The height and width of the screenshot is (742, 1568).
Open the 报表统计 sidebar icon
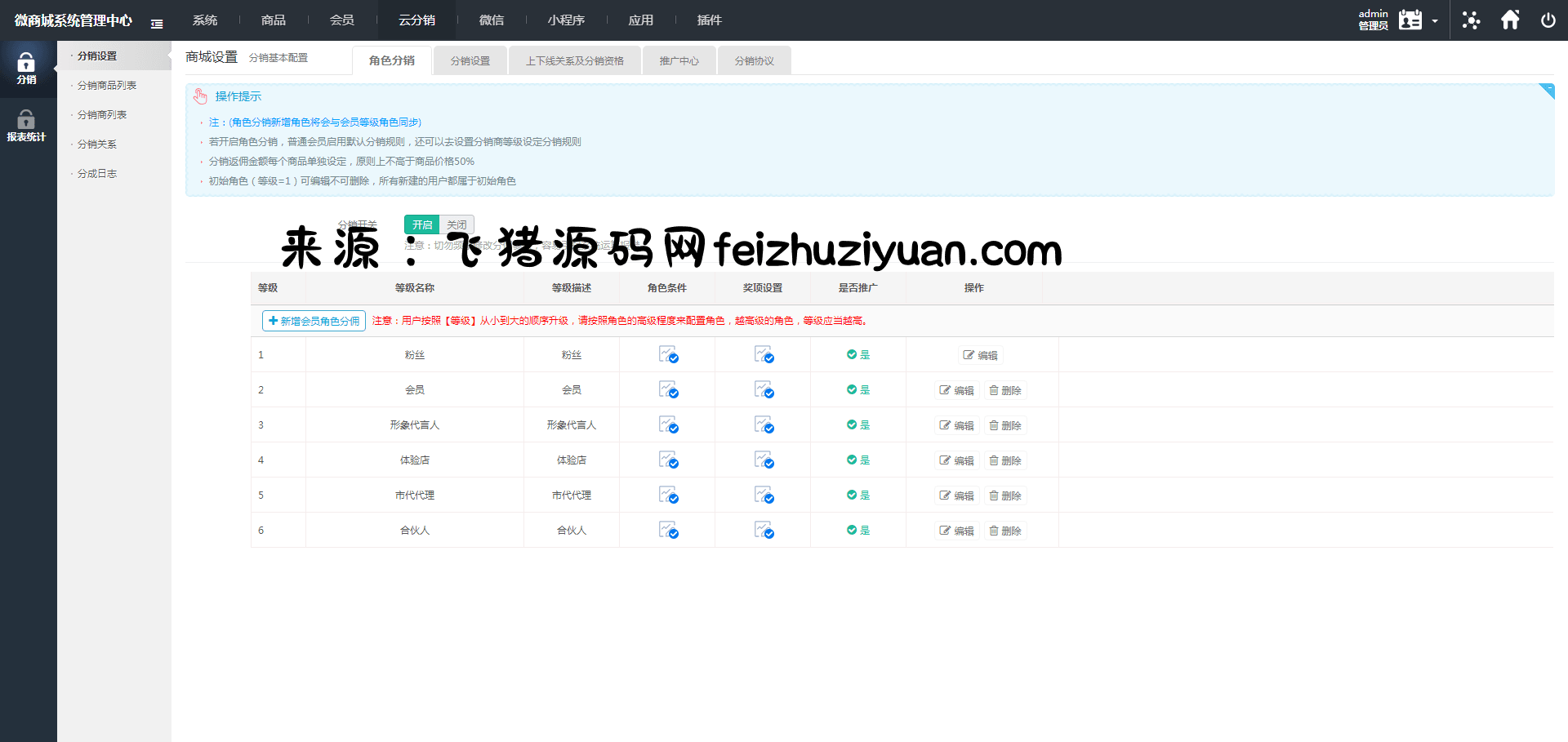pyautogui.click(x=26, y=126)
